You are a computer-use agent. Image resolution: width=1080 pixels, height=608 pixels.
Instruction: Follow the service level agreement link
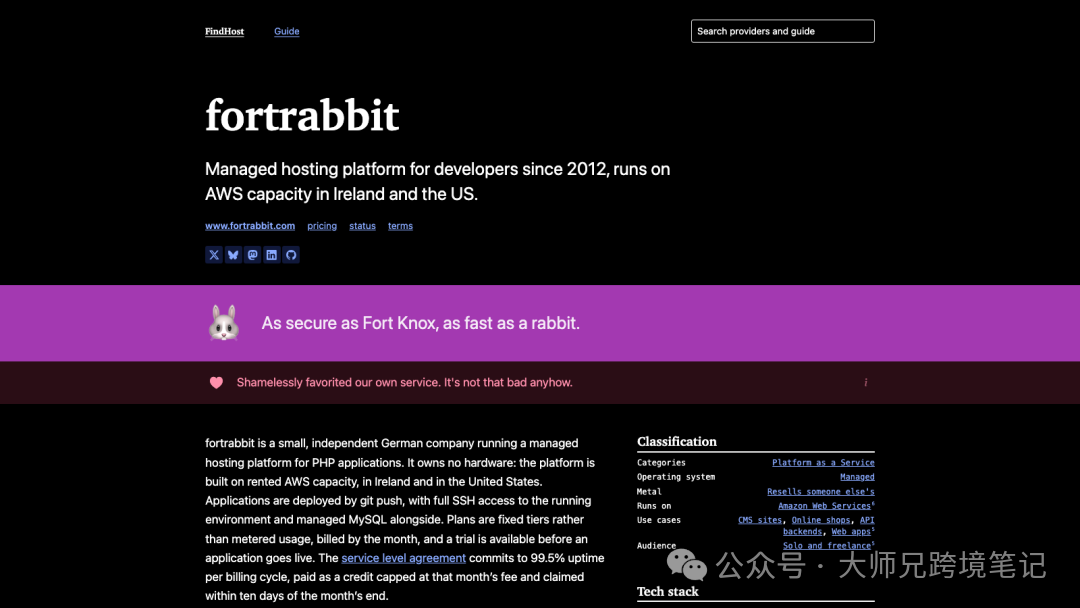point(404,558)
